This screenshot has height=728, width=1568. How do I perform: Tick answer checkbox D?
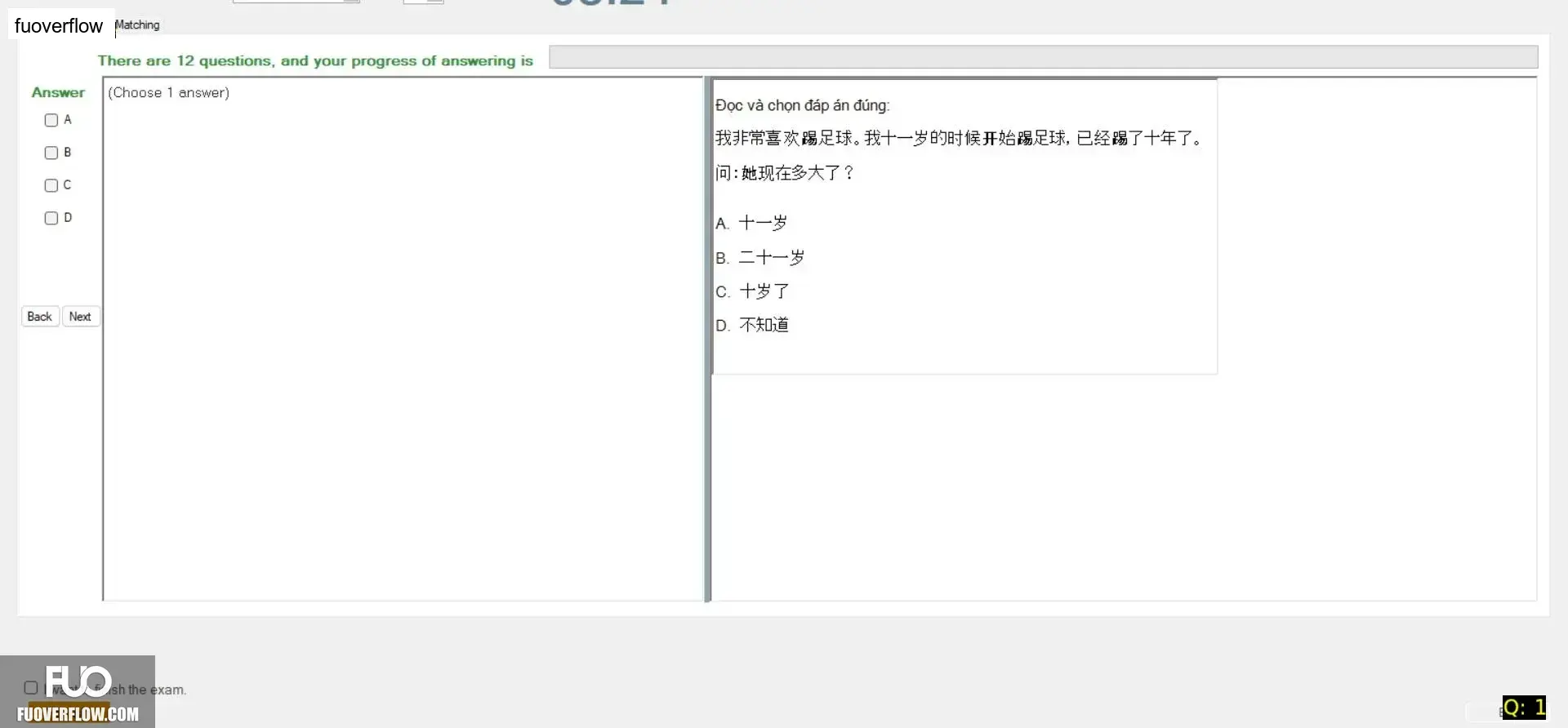click(x=51, y=218)
